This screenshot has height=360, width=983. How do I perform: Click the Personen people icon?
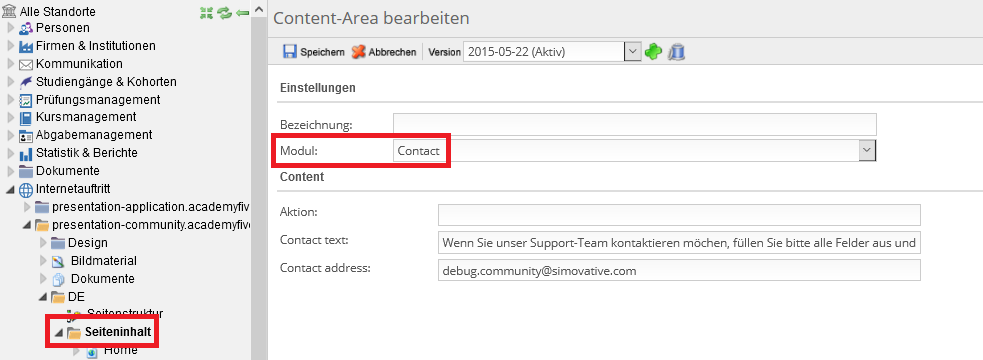pyautogui.click(x=26, y=28)
